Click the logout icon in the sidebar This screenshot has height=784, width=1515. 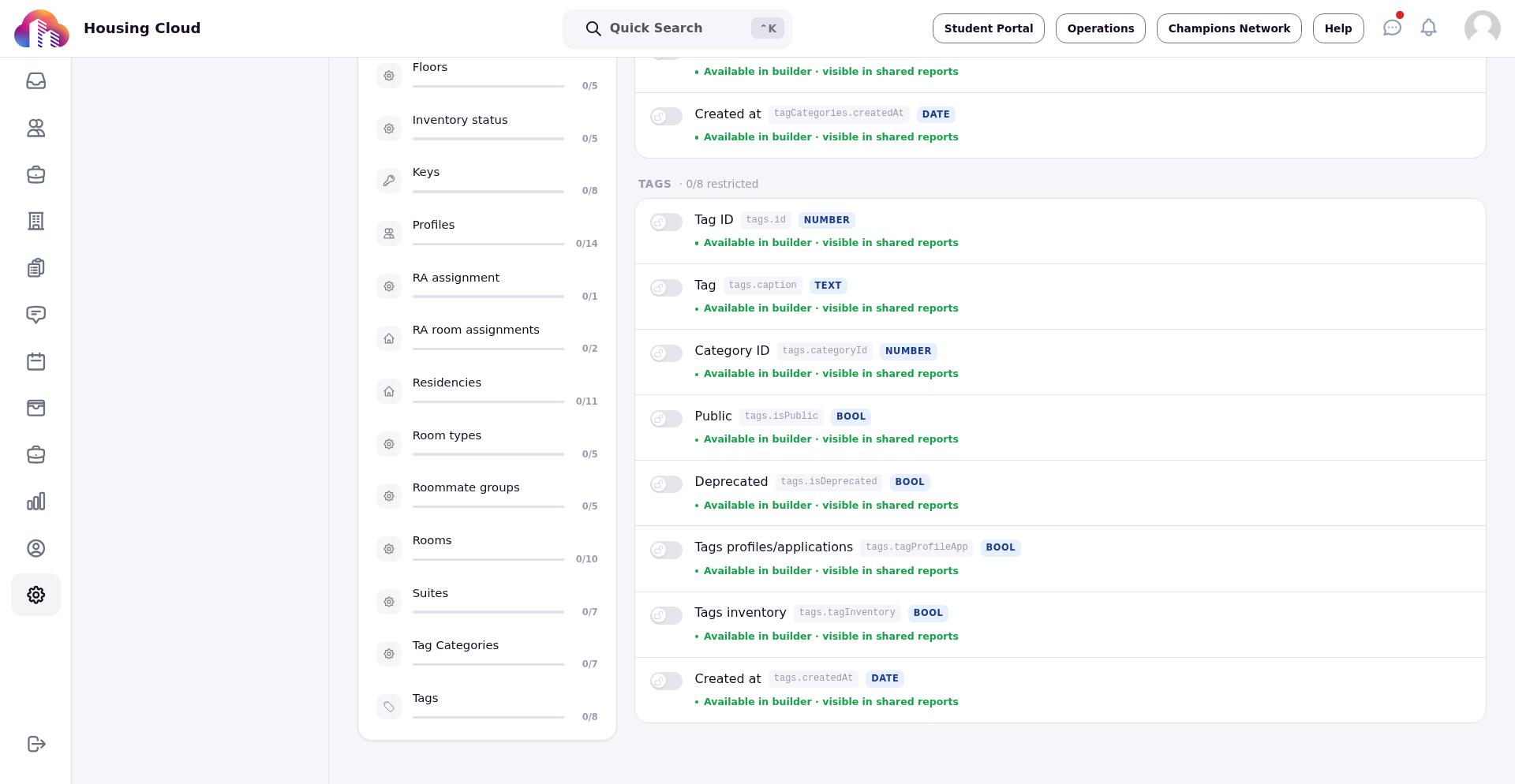[x=36, y=744]
